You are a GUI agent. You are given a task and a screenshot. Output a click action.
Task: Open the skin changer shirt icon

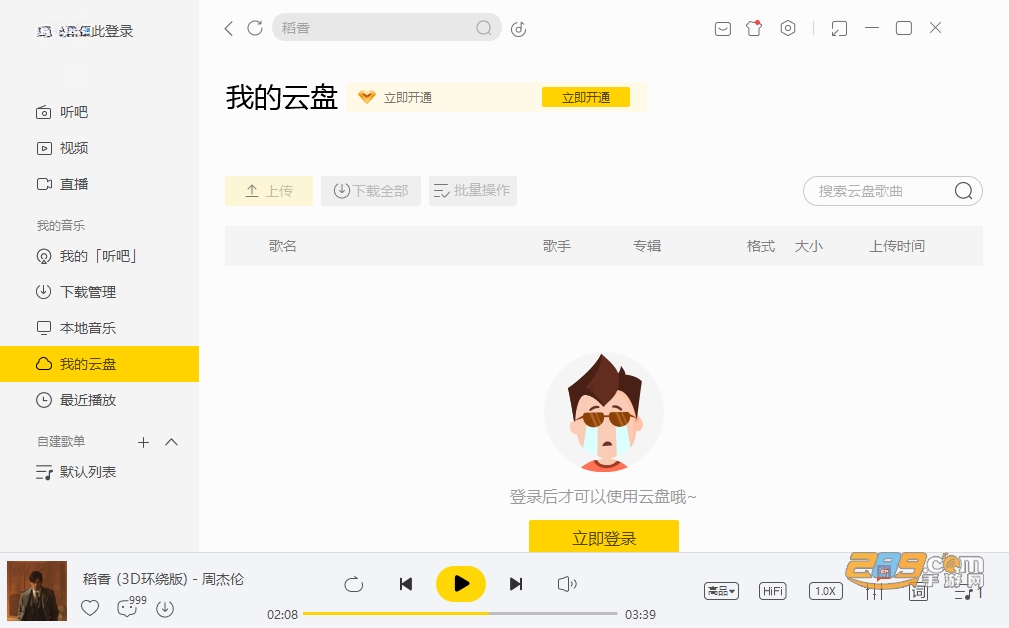754,28
